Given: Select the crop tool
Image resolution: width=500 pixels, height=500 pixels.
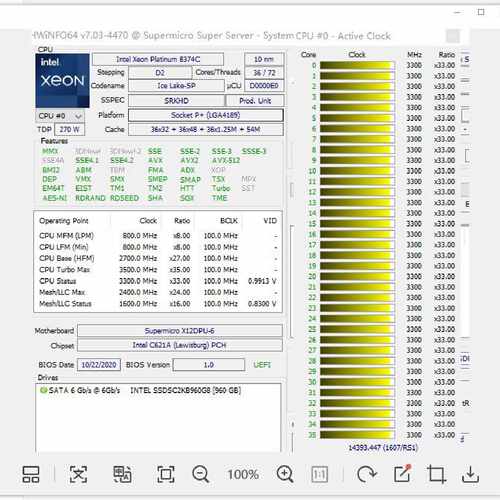Looking at the screenshot, I should point(436,474).
